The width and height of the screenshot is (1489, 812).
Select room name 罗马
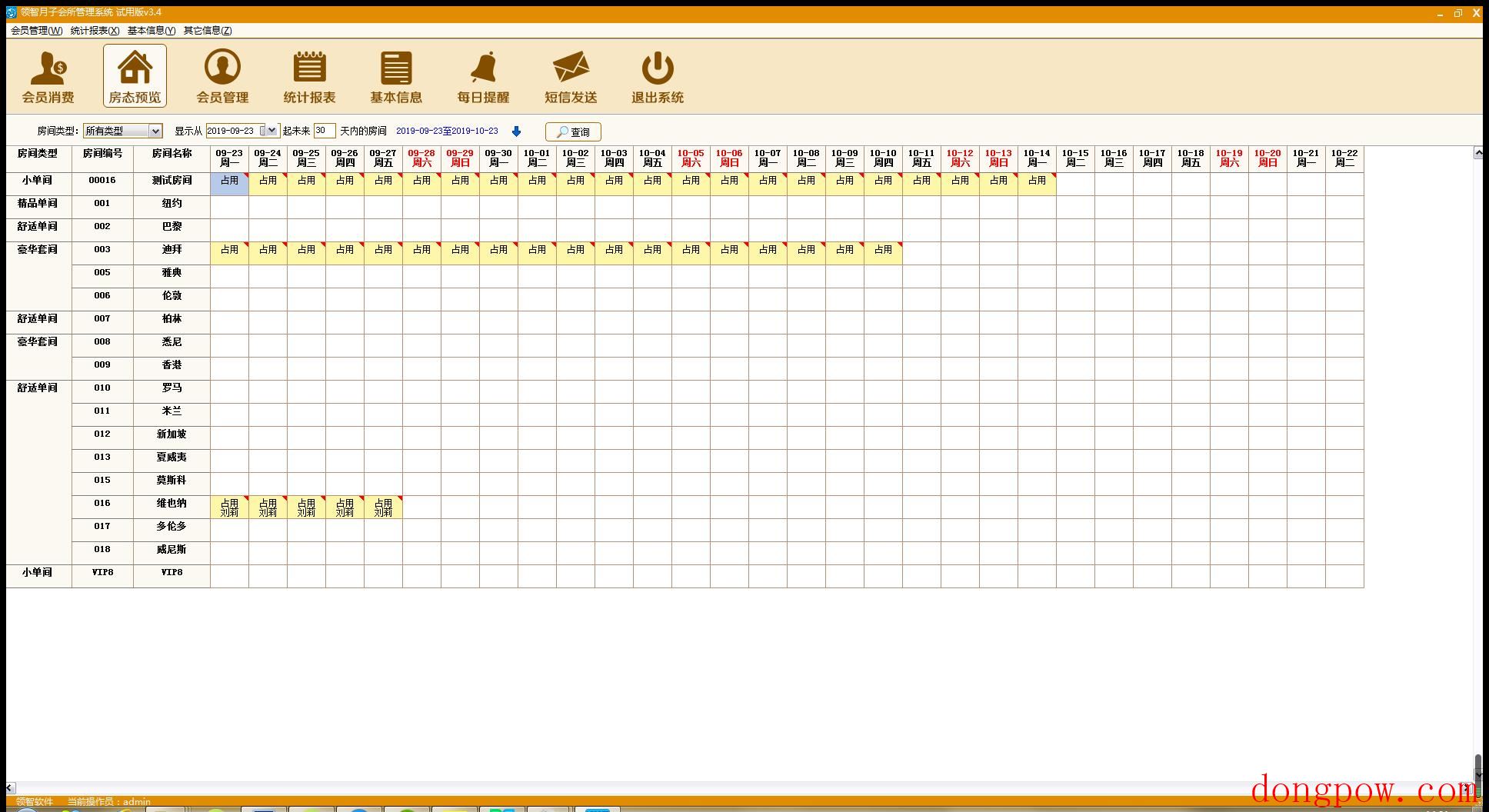(x=172, y=388)
